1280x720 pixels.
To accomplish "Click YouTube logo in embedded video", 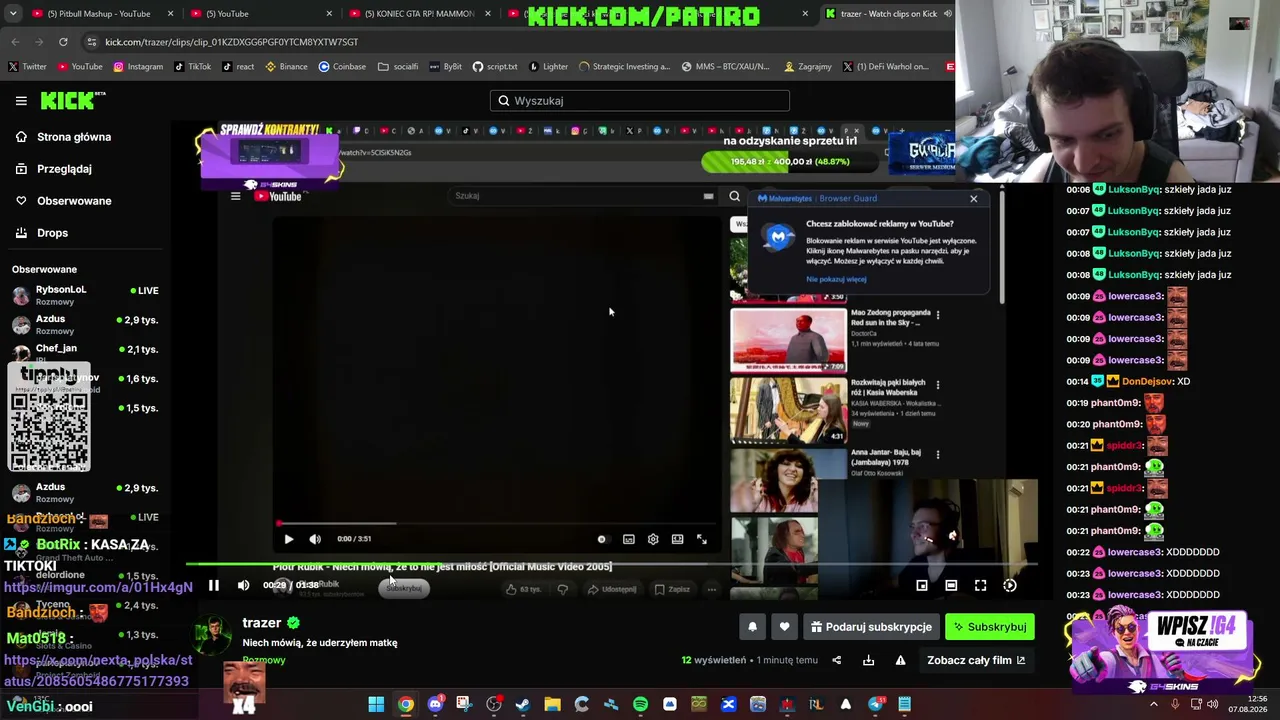I will (x=278, y=196).
